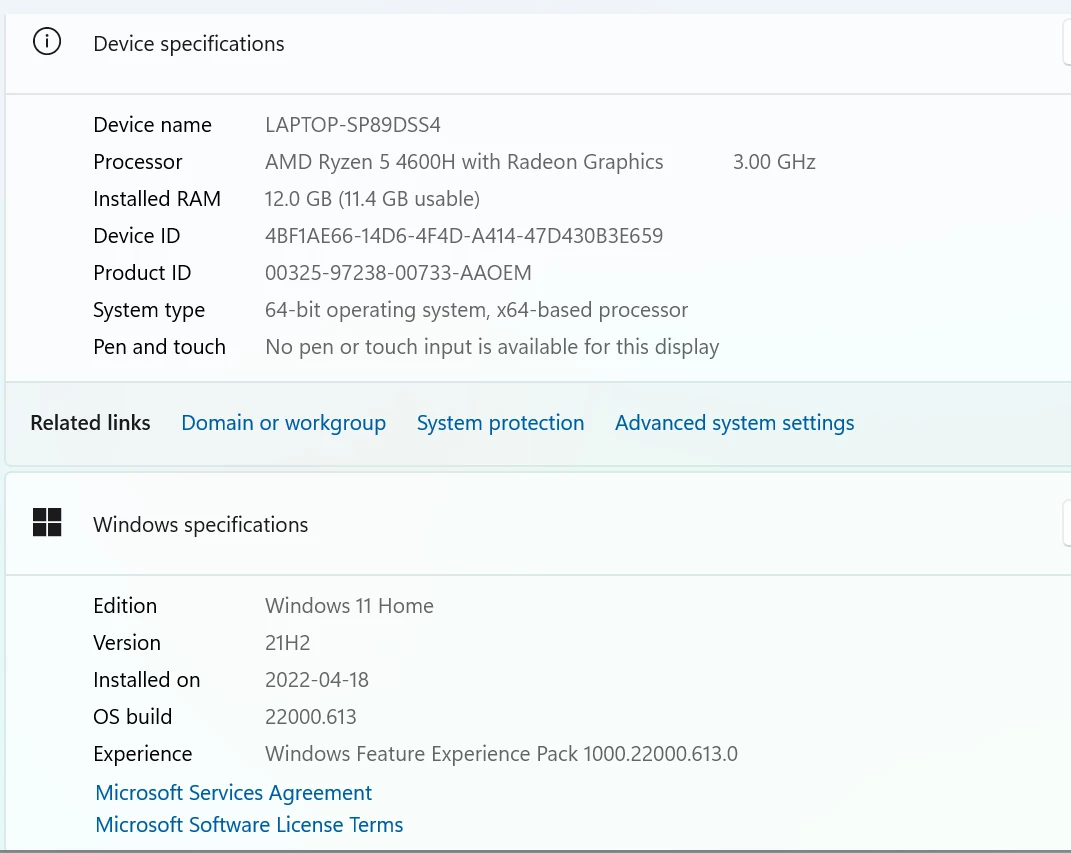Click the 3.00 GHz processor speed
1071x853 pixels.
[x=774, y=162]
